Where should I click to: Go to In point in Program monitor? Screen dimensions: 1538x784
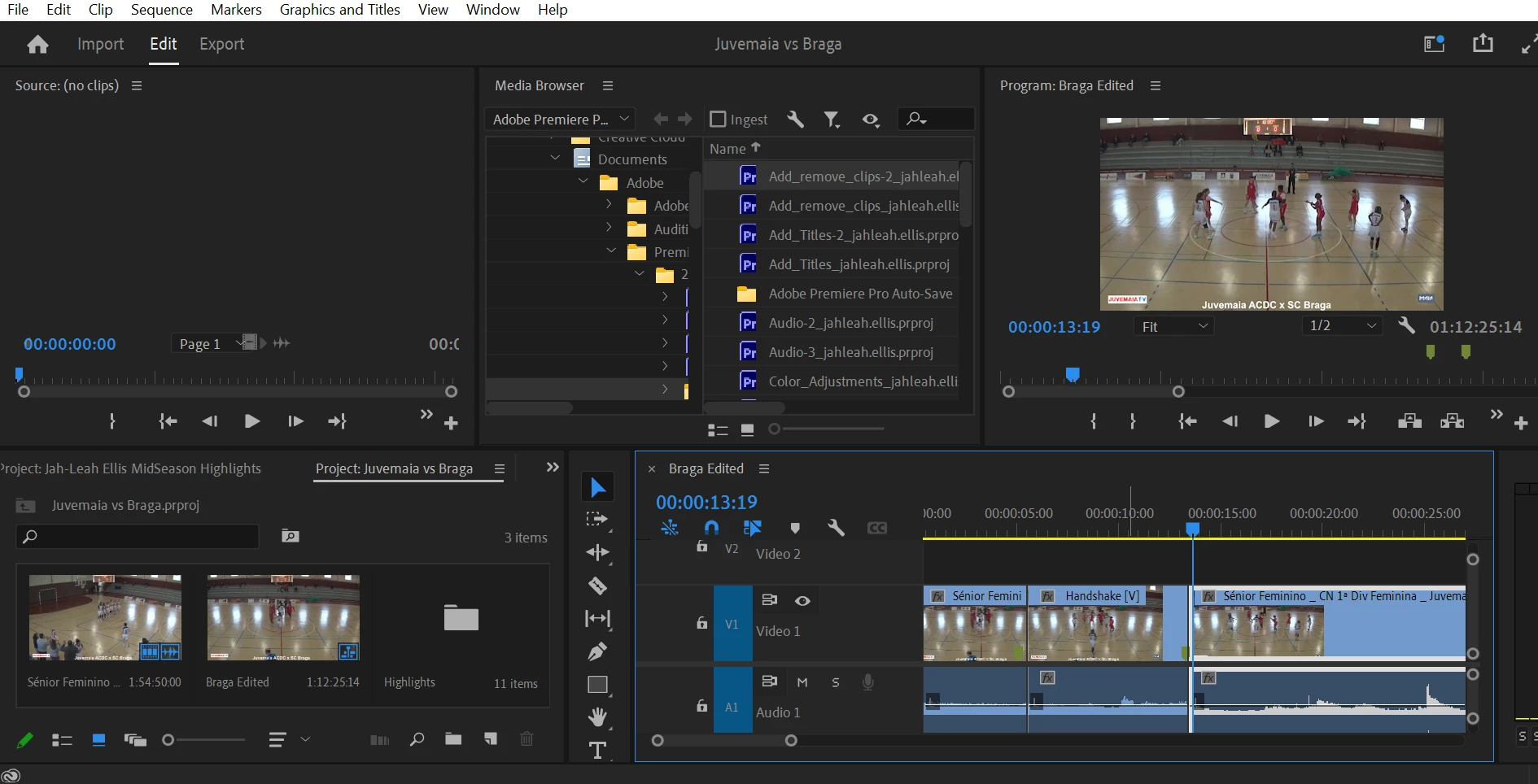coord(1187,421)
